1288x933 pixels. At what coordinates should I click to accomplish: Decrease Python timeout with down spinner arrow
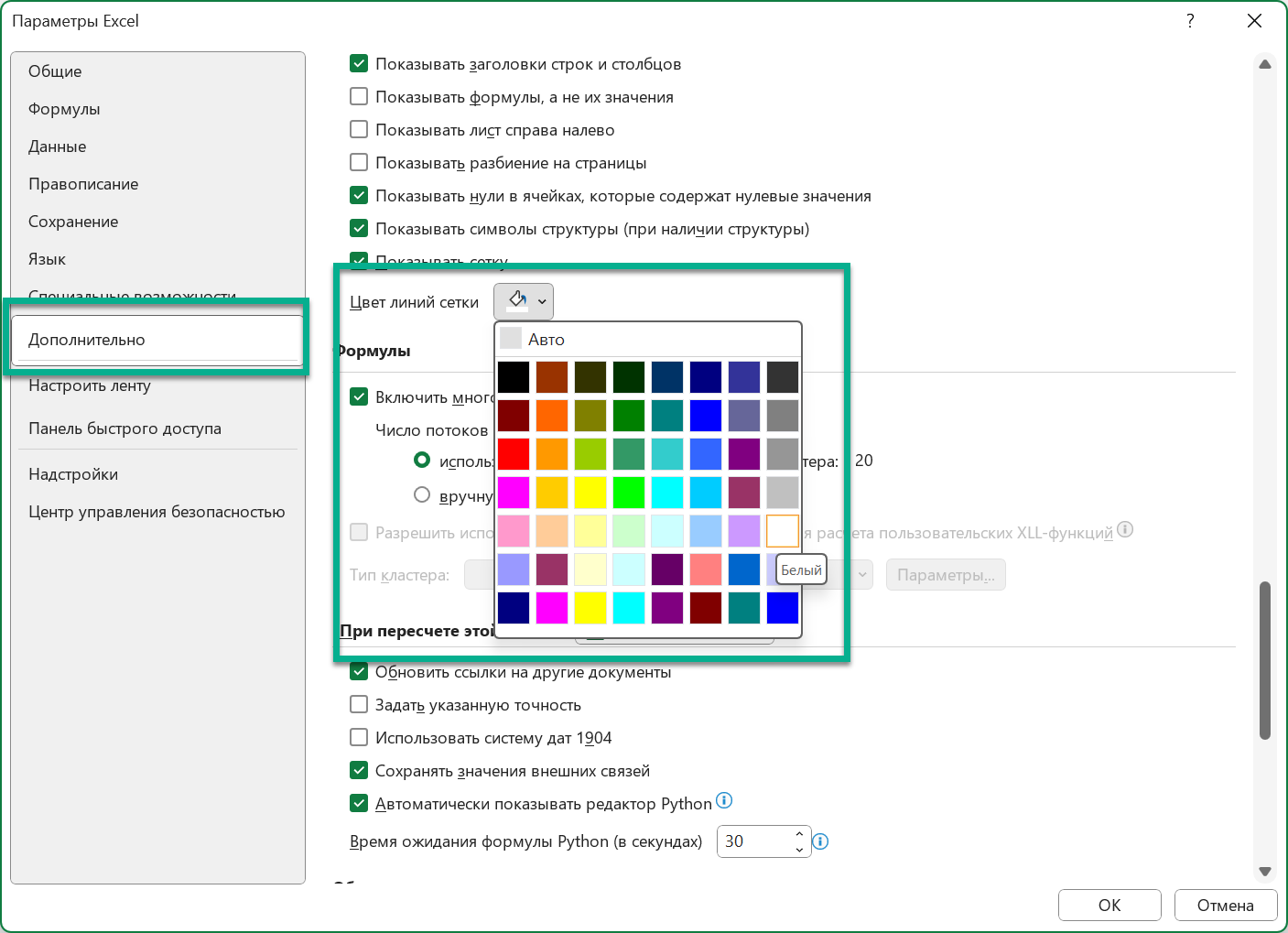(799, 849)
